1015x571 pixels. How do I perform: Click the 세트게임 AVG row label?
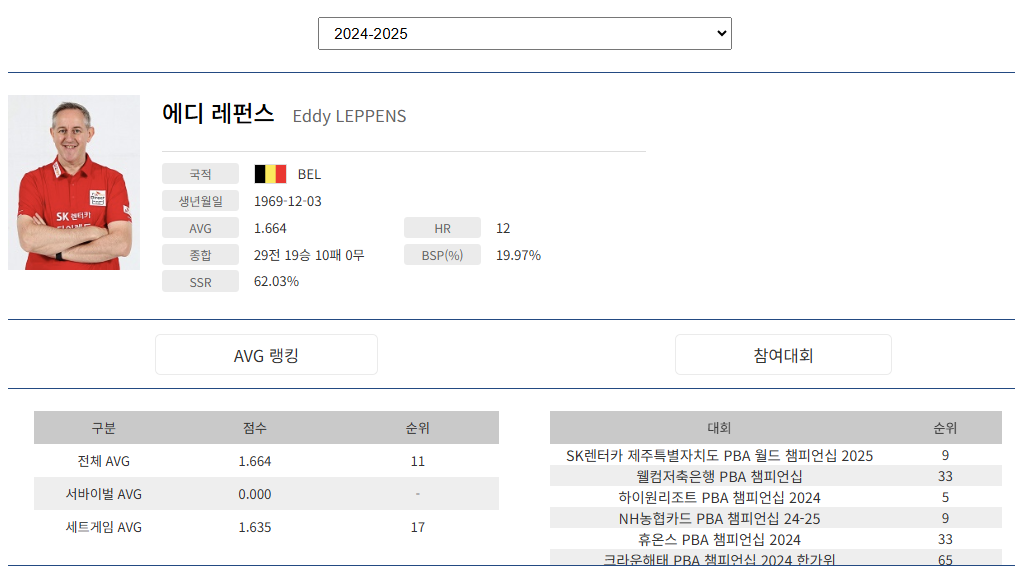click(x=104, y=527)
